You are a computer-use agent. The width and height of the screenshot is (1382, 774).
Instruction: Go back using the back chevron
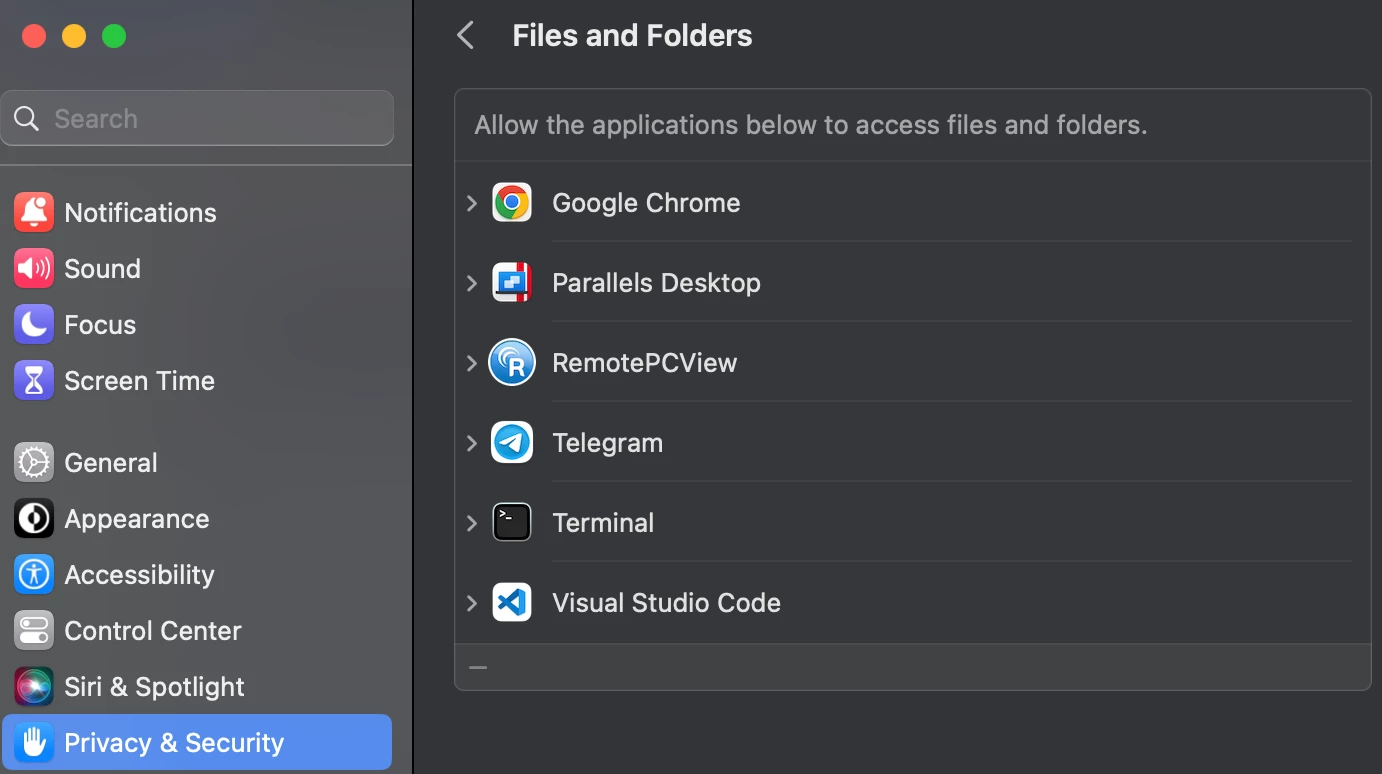point(465,36)
